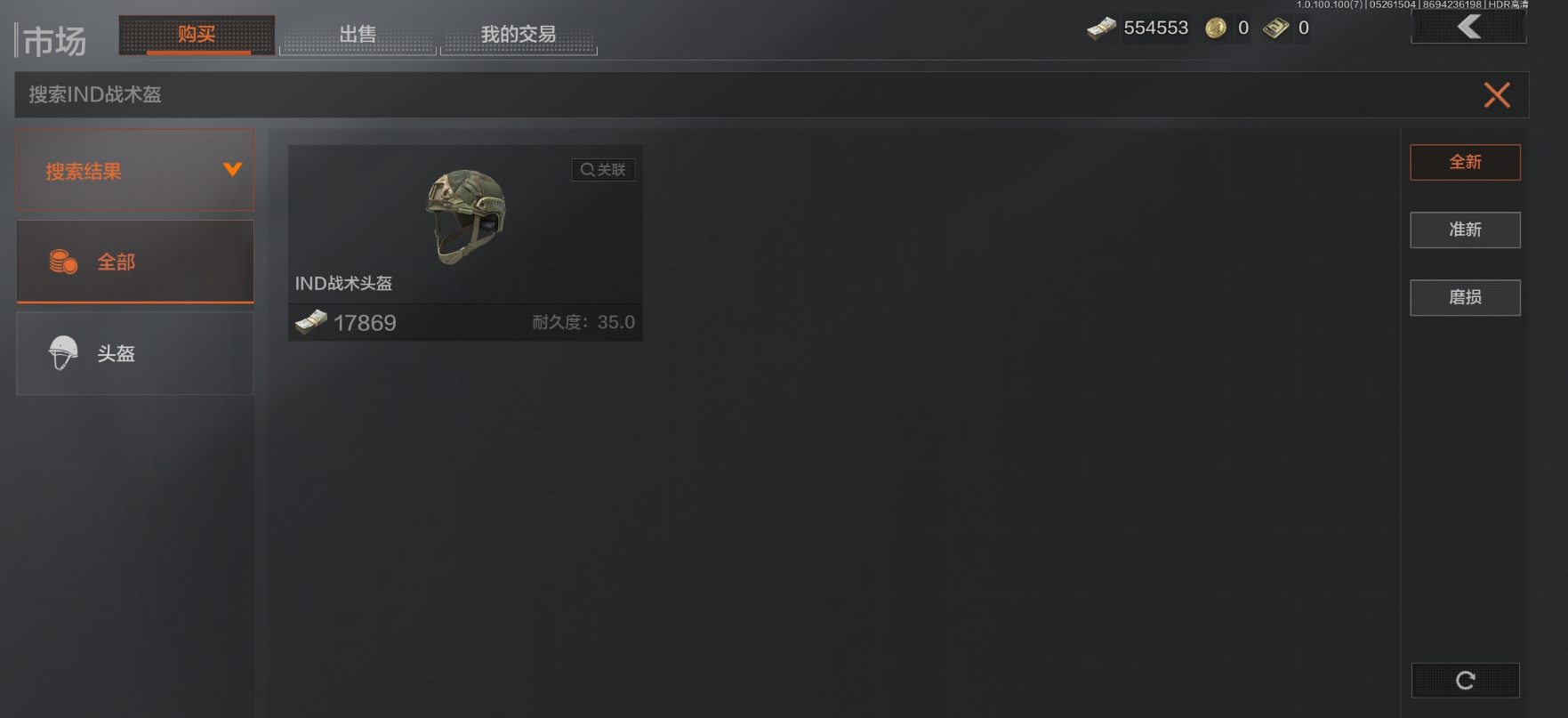The image size is (1568, 718).
Task: Click the 17869 price on the listing
Action: pos(365,323)
